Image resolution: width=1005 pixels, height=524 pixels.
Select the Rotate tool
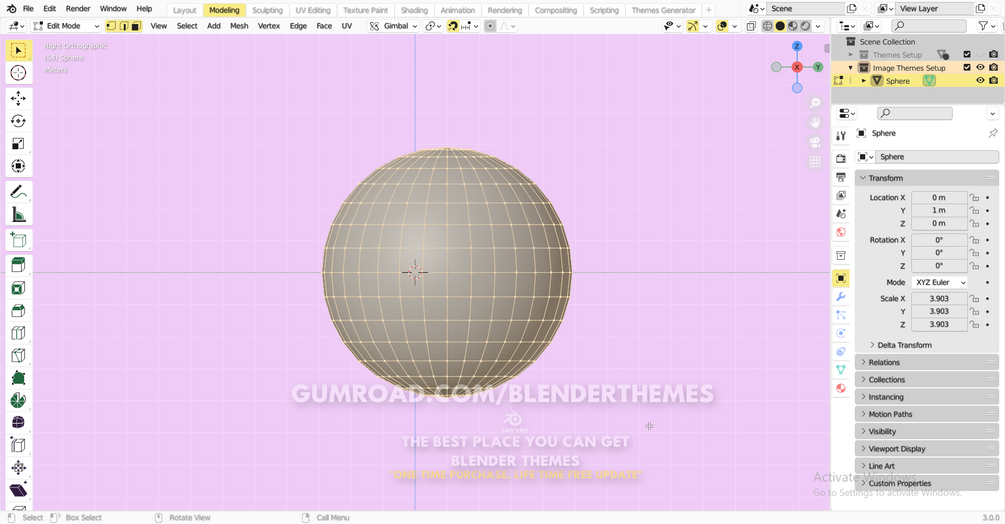coord(19,121)
